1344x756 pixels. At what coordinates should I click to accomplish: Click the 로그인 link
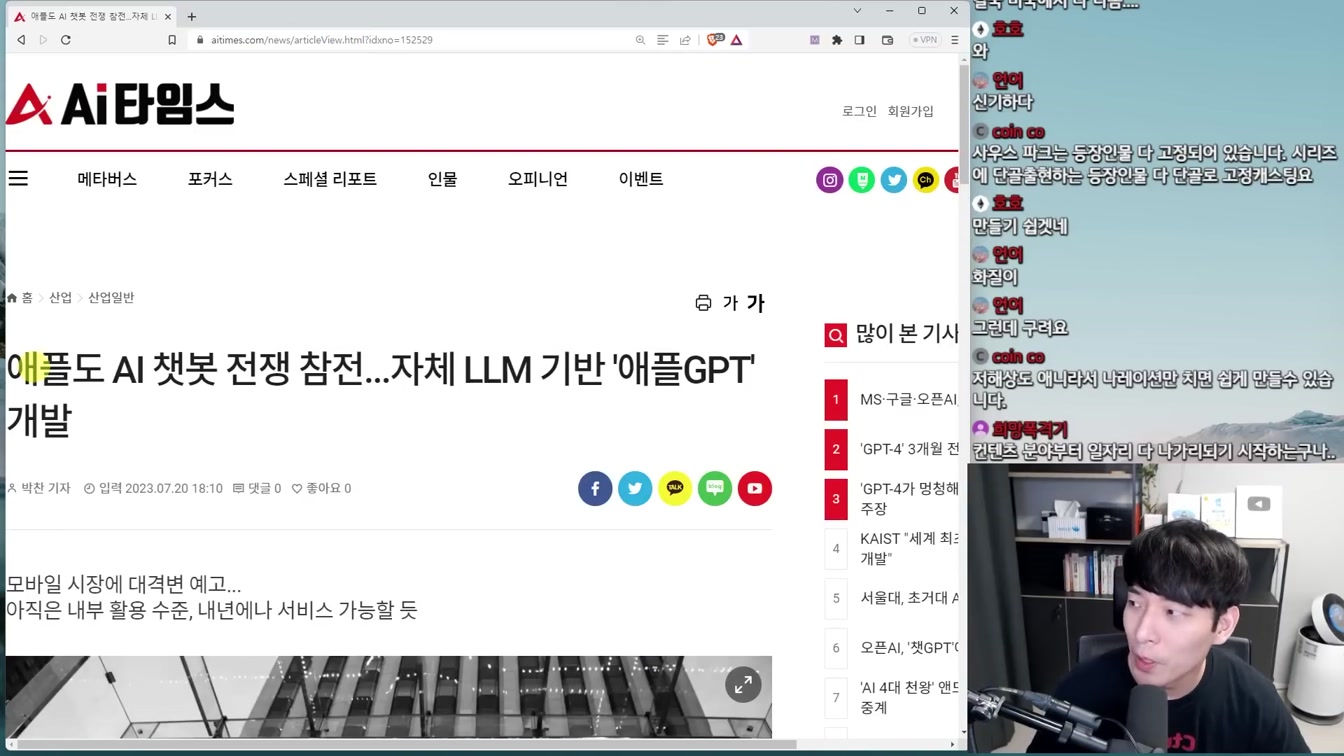point(859,111)
